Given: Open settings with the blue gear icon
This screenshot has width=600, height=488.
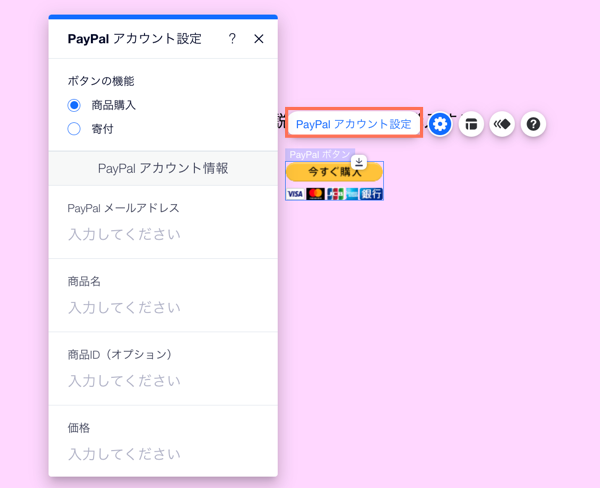Looking at the screenshot, I should 440,124.
